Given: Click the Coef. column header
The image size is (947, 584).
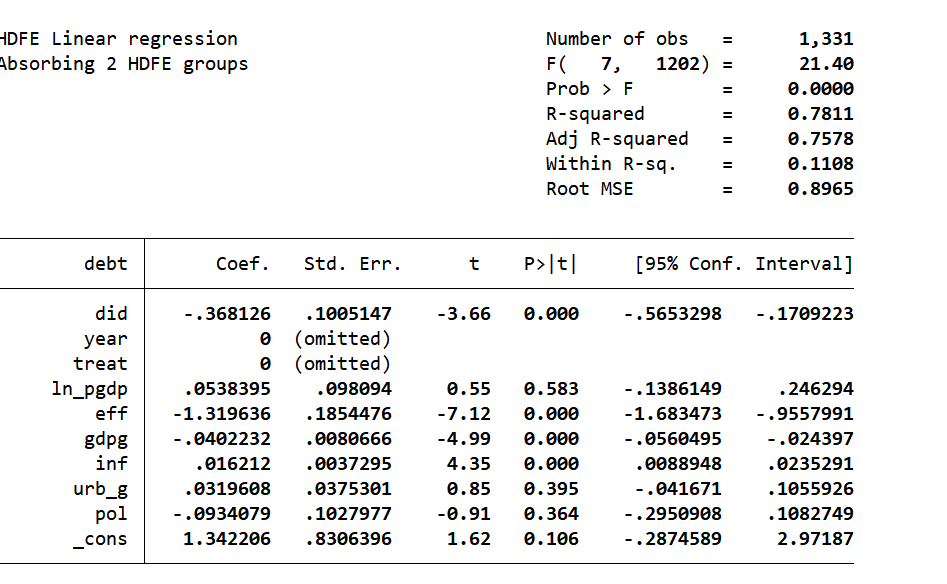Looking at the screenshot, I should pos(243,264).
